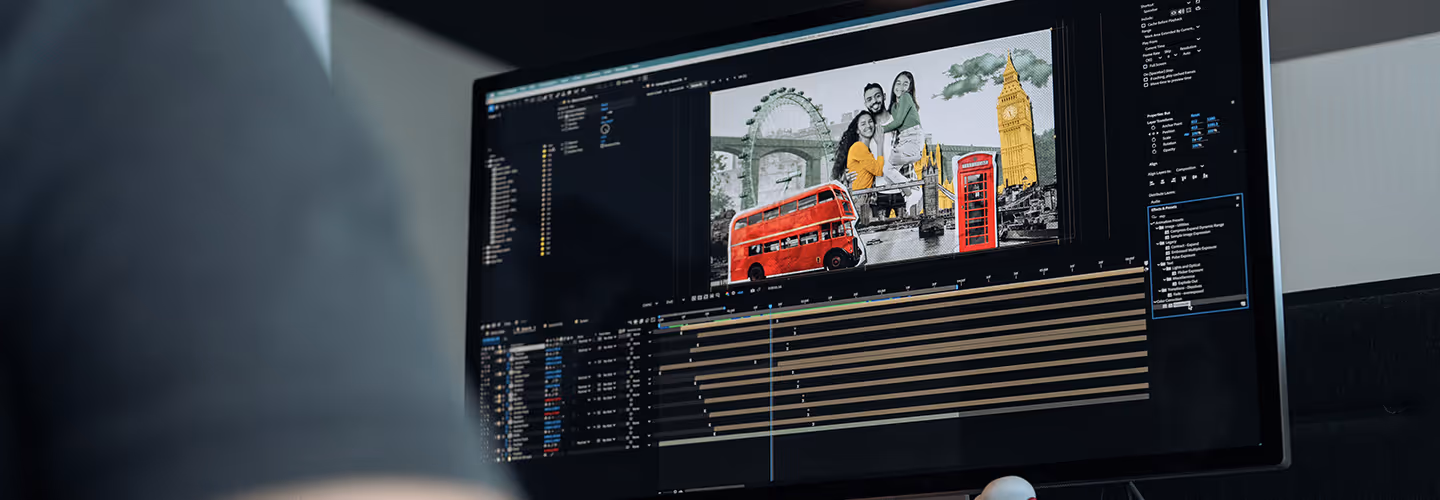Click the angle dial in Effect Controls
Screen dimensions: 1440x500
tap(605, 129)
